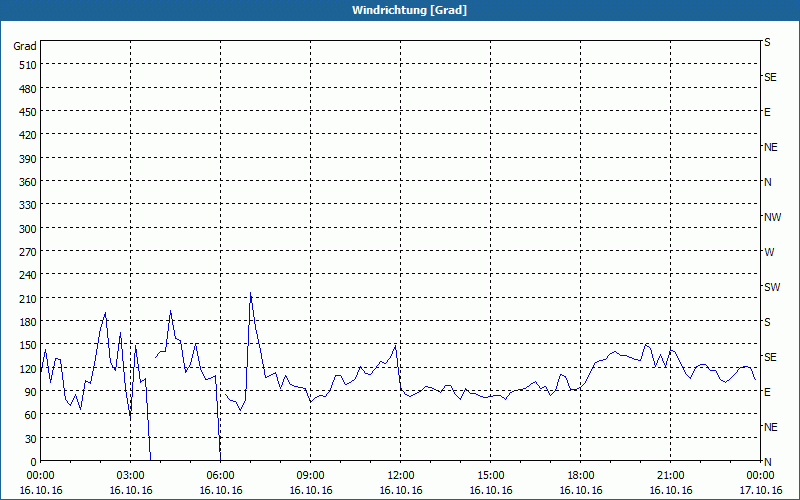Click the "16.10.16" date under 21:00
The width and height of the screenshot is (800, 500).
[x=670, y=490]
